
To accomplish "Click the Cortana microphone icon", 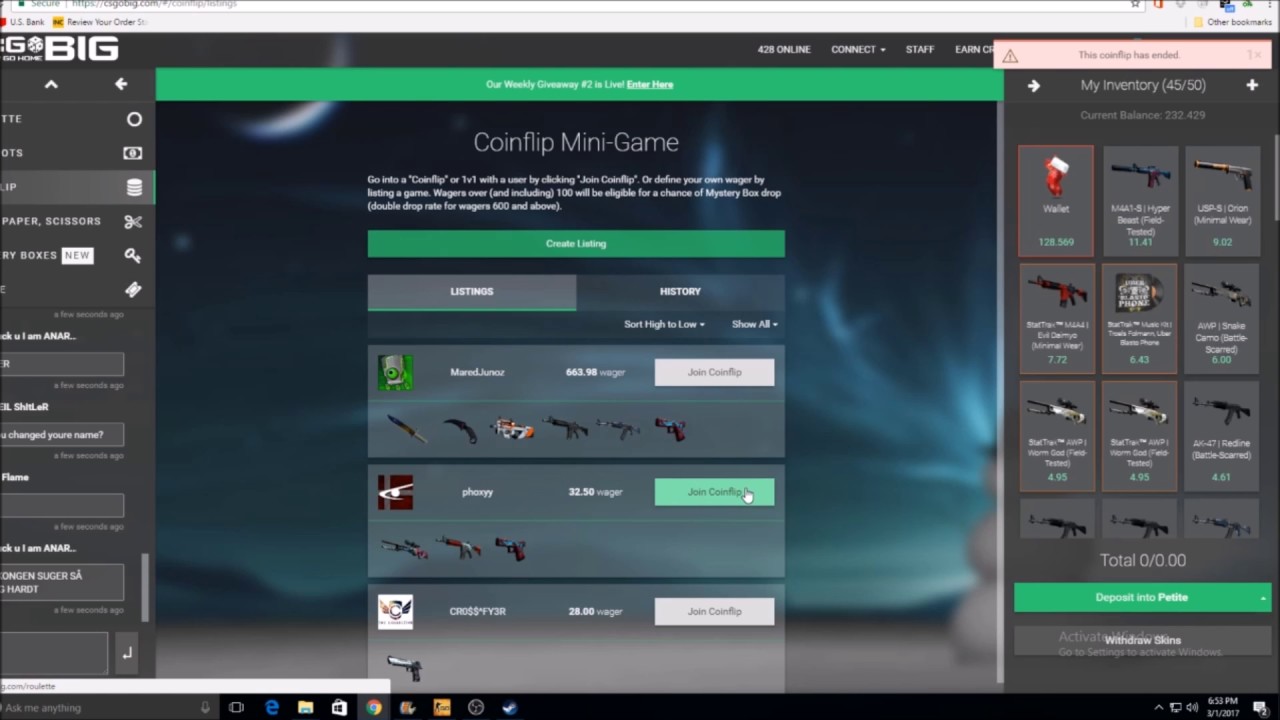I will pyautogui.click(x=205, y=707).
